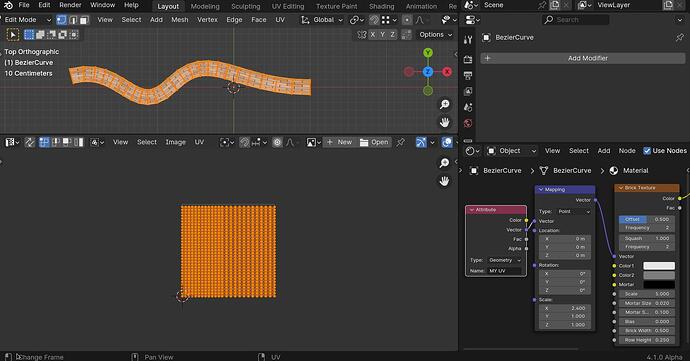
Task: Toggle X mirror axis
Action: coord(373,35)
